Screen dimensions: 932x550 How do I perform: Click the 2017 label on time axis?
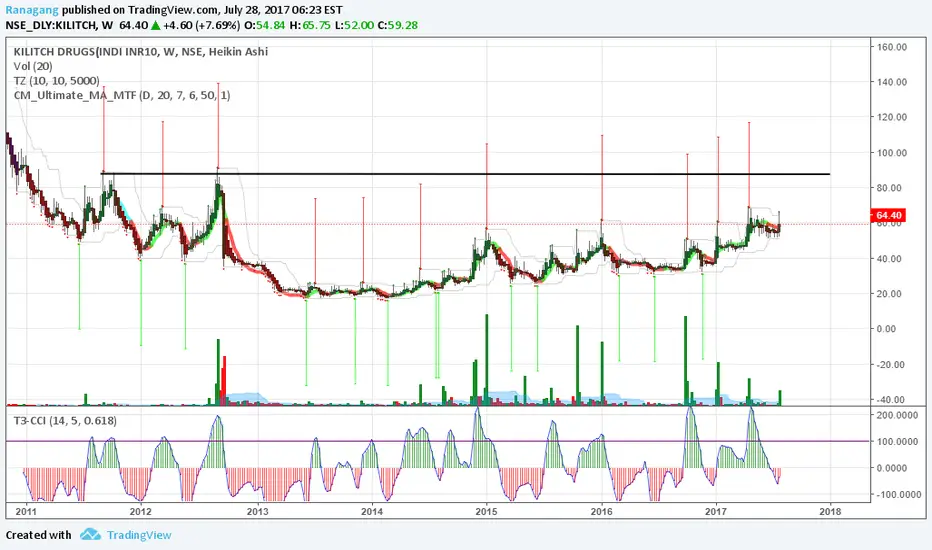click(716, 511)
